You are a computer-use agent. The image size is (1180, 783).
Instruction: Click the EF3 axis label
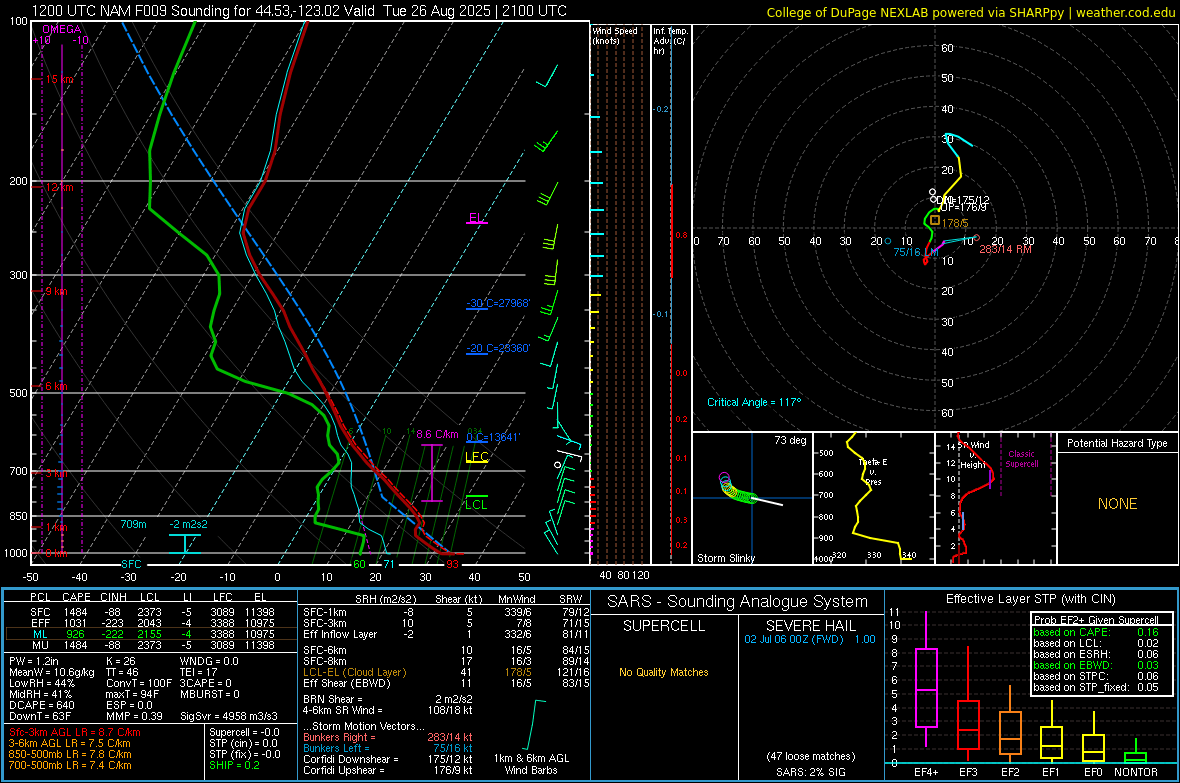coord(968,772)
